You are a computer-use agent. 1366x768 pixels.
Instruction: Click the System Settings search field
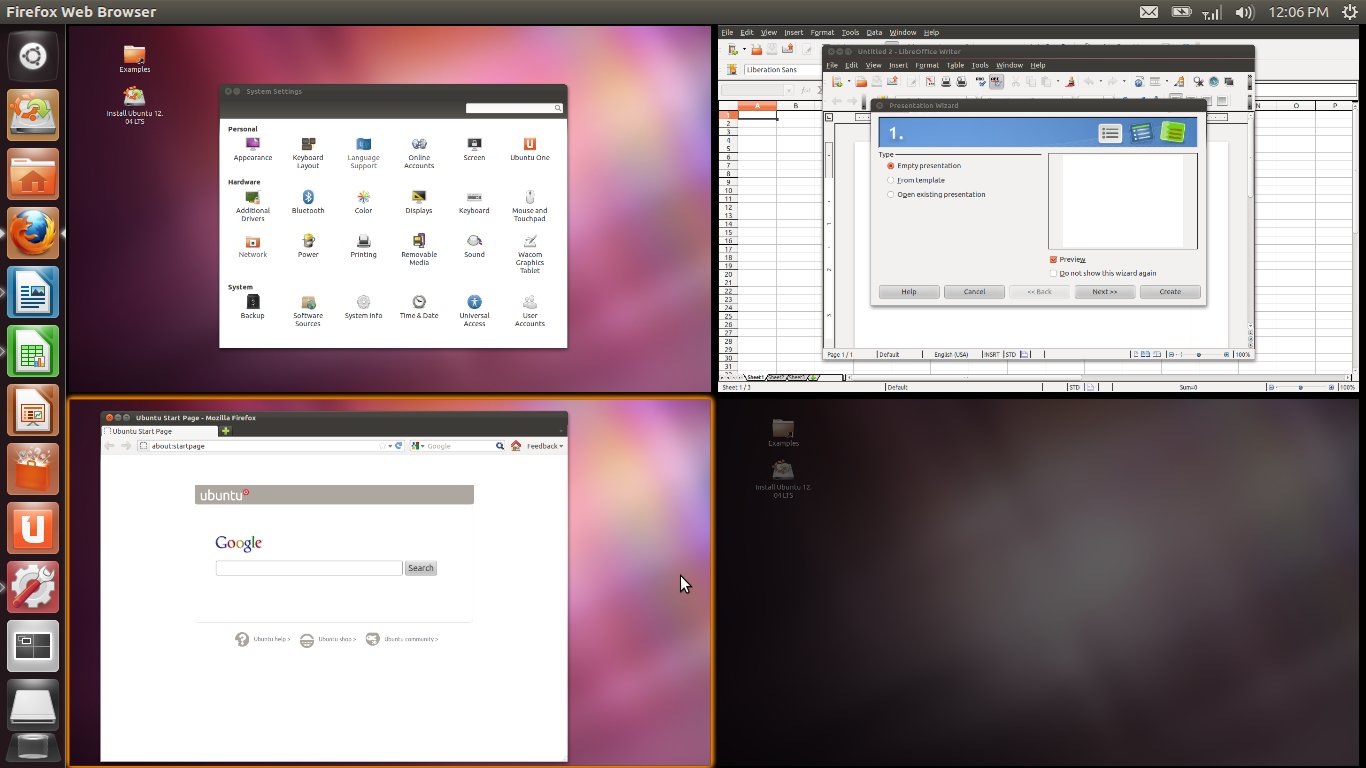click(x=514, y=108)
